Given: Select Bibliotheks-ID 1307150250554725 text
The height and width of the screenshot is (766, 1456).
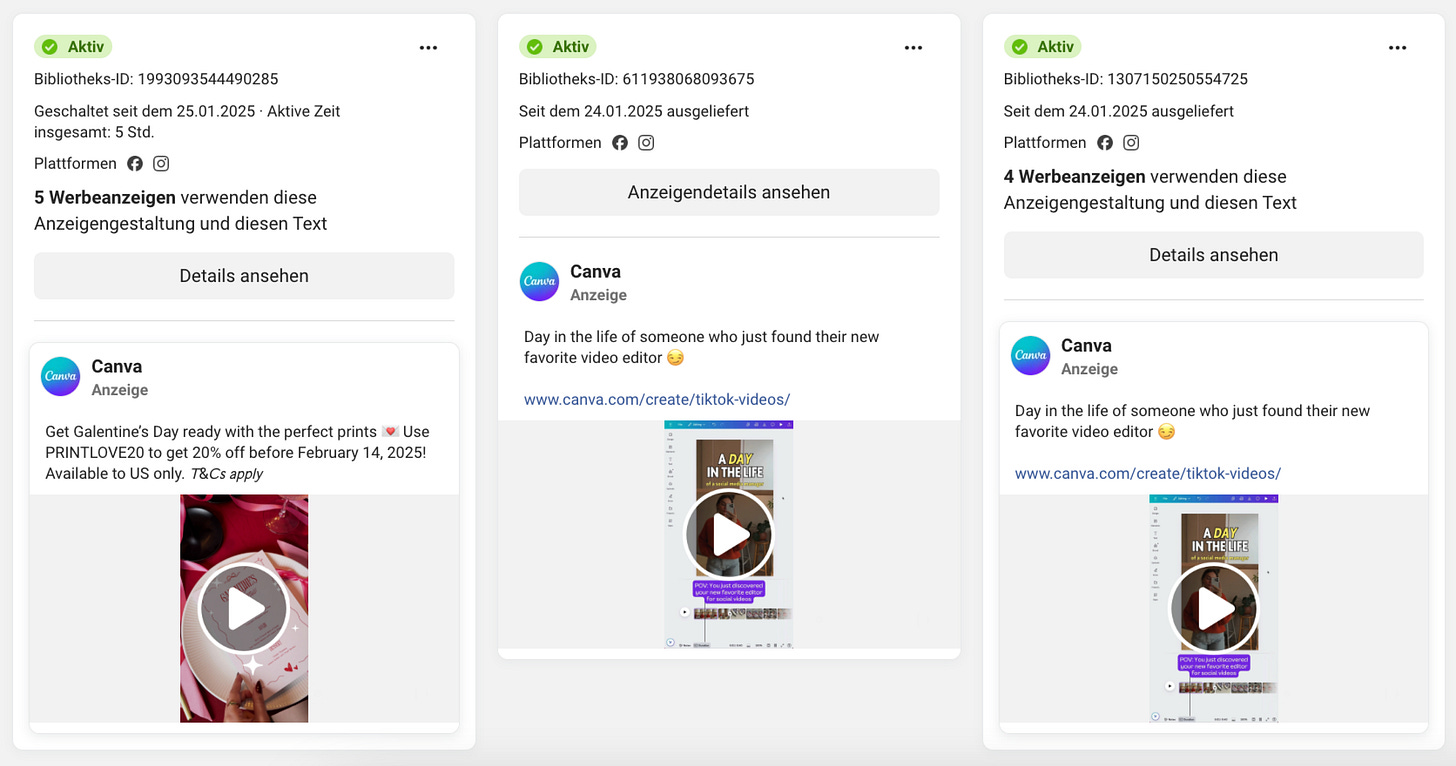Looking at the screenshot, I should (x=1126, y=79).
